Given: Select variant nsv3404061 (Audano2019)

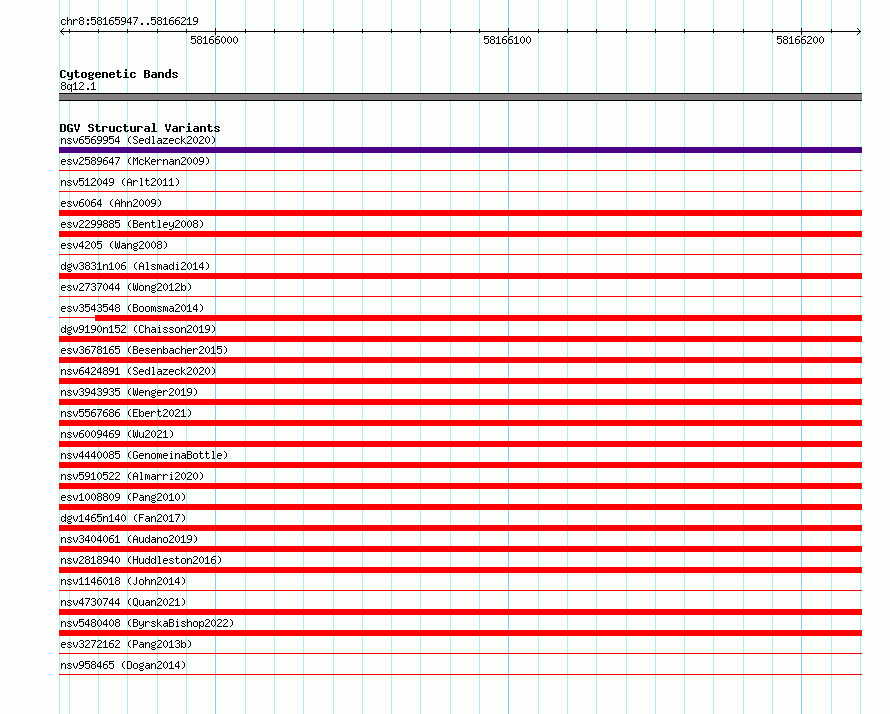Looking at the screenshot, I should point(129,539).
